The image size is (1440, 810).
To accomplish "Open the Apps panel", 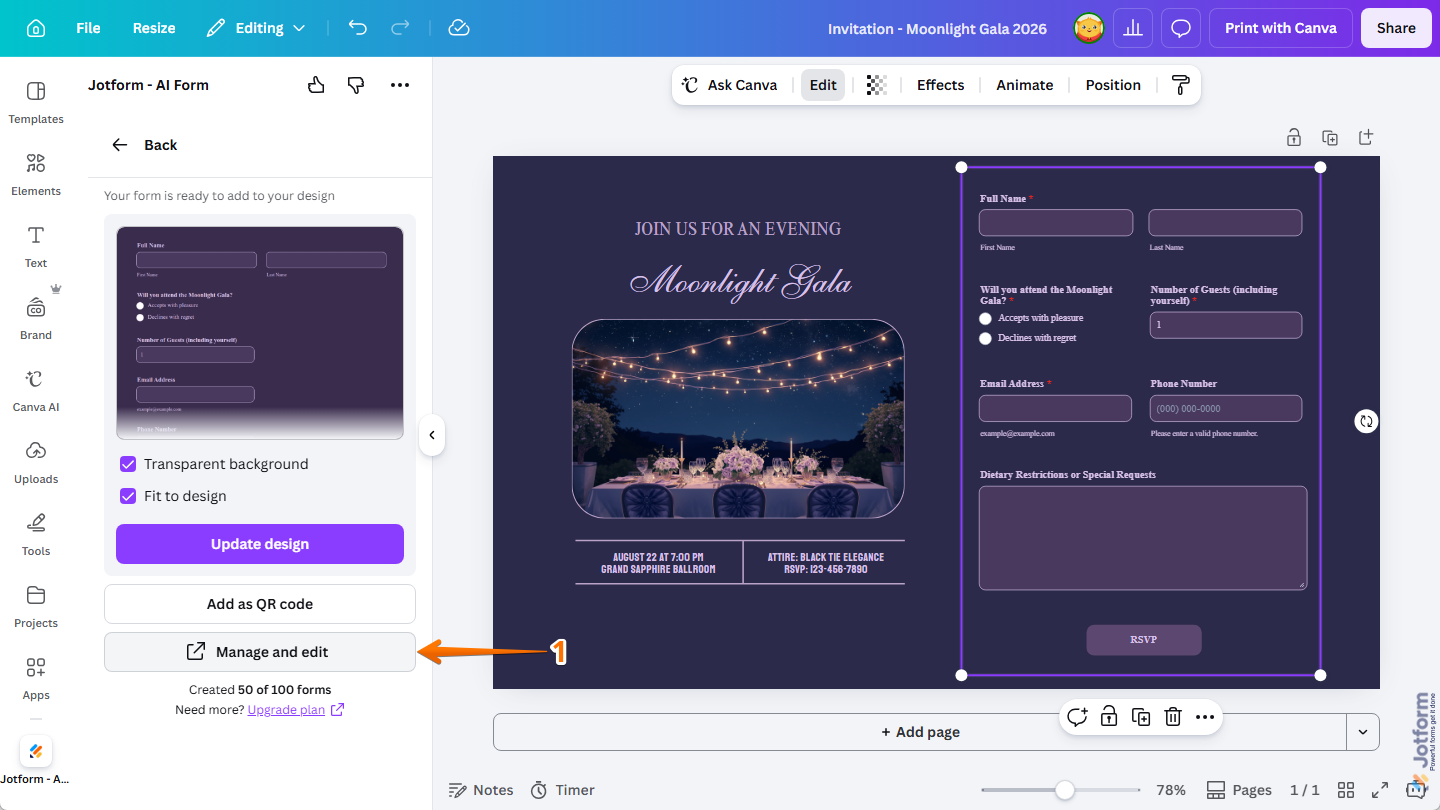I will (x=36, y=679).
